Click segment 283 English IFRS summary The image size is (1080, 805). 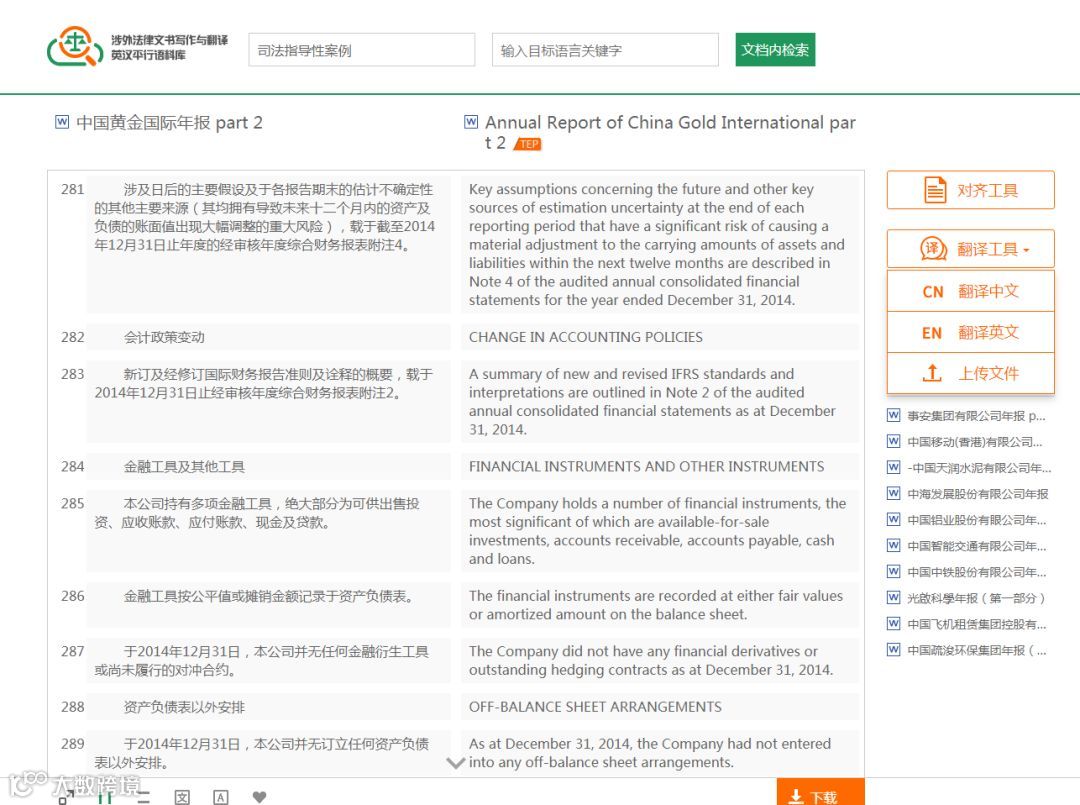coord(652,401)
